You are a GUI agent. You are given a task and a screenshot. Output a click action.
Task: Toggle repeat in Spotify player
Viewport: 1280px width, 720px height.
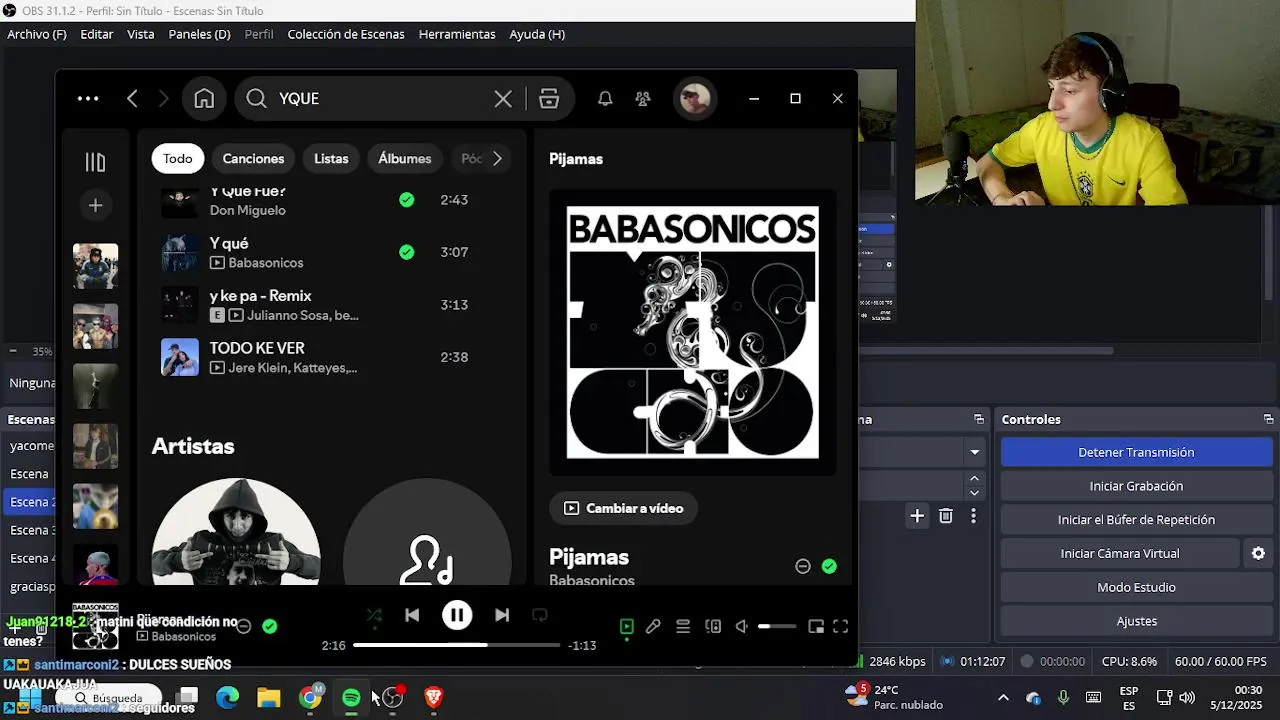[x=540, y=615]
